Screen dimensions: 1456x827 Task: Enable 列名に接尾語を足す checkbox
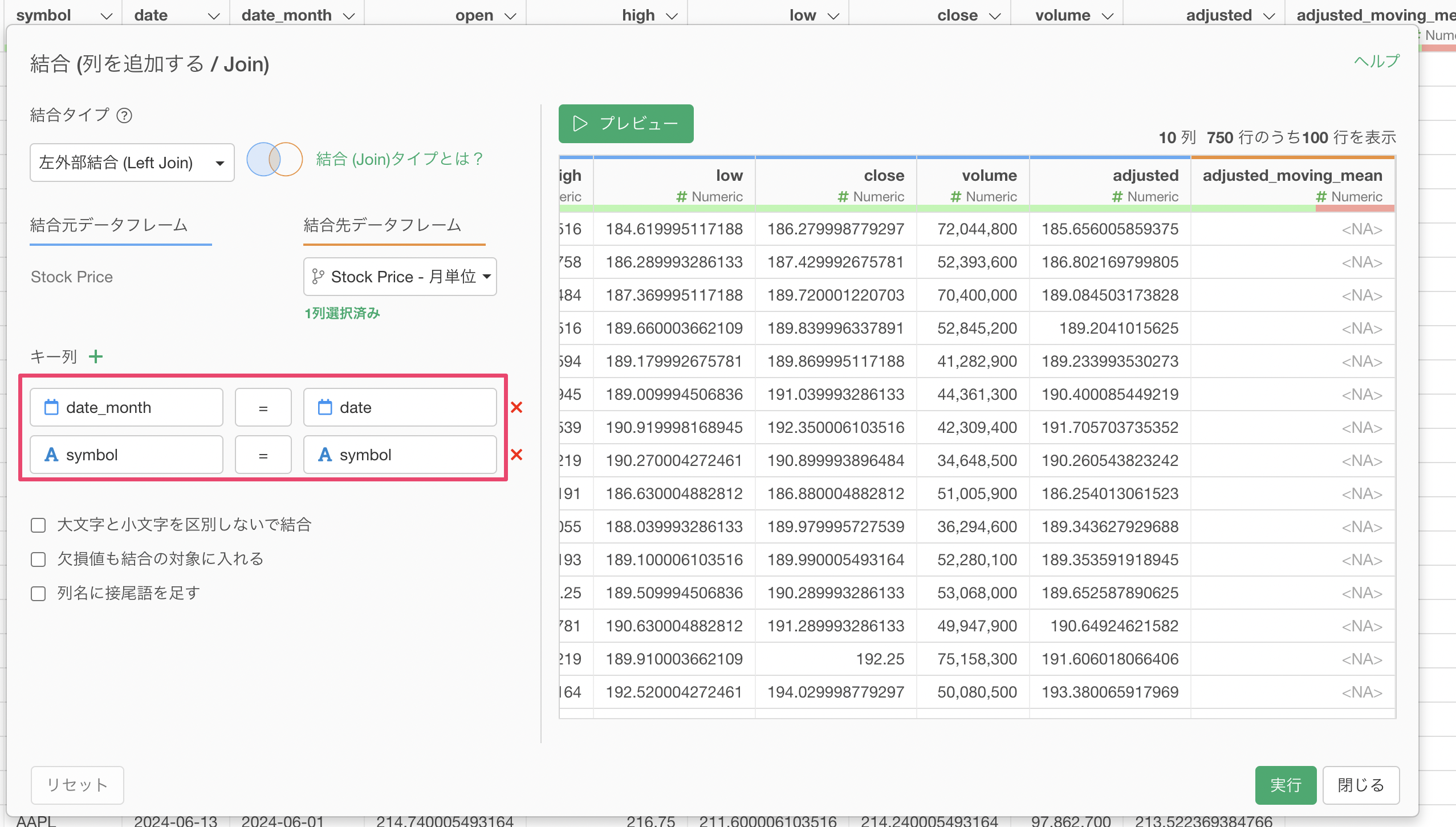coord(38,593)
